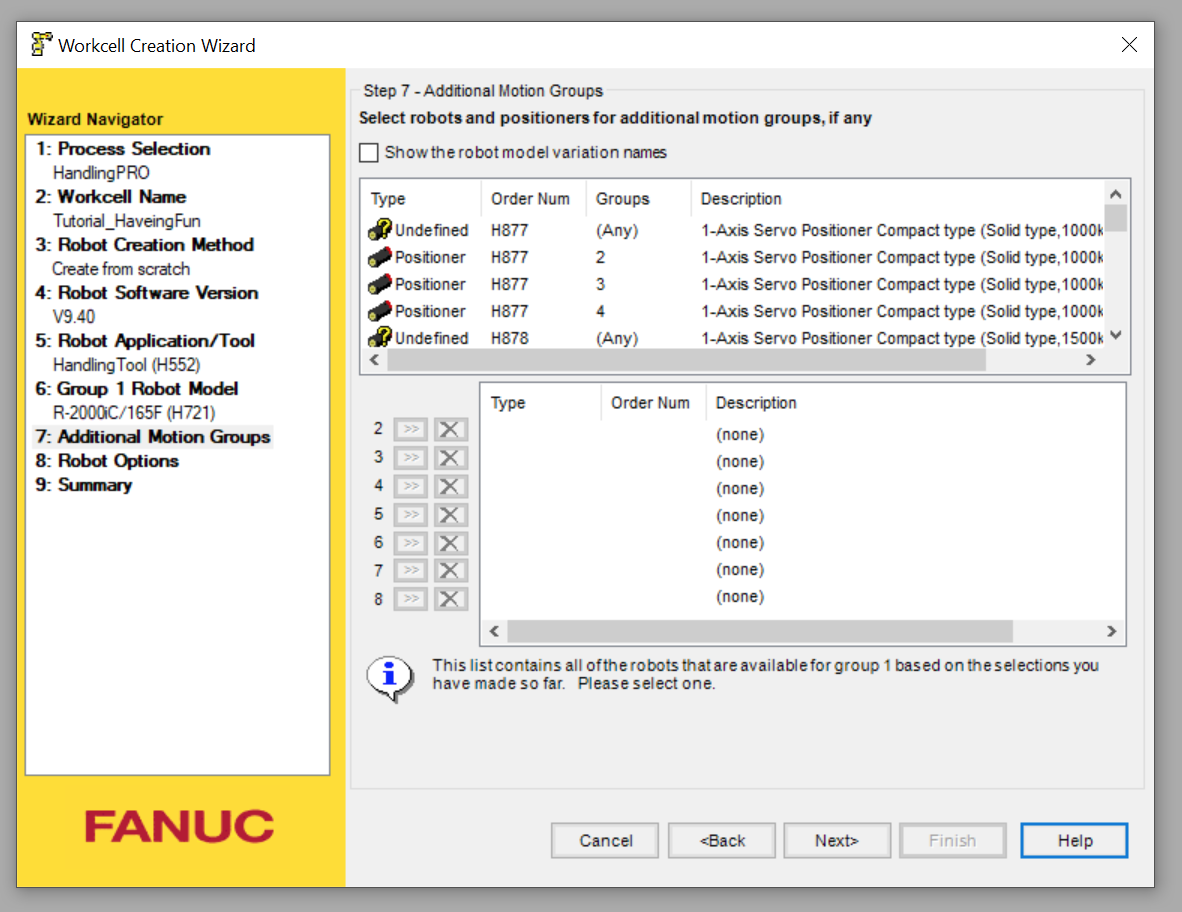This screenshot has width=1182, height=912.
Task: Select HandlingPRO under Process Selection
Action: click(x=101, y=173)
